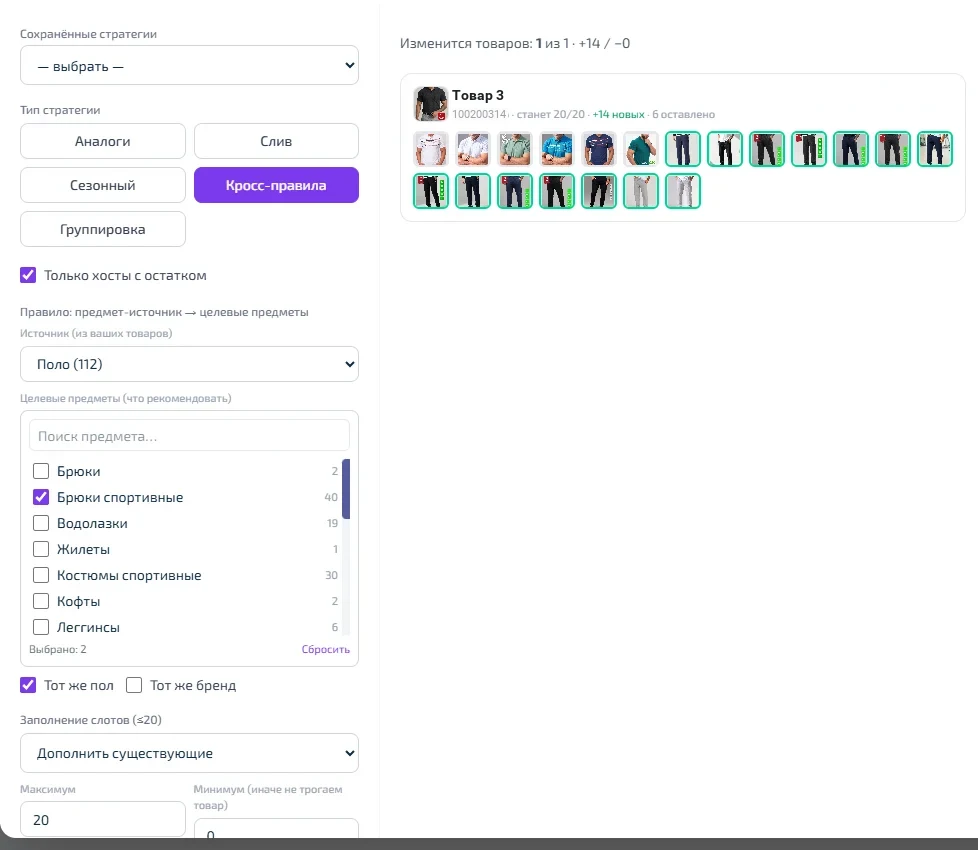Pick the Кросс-правила strategy button
This screenshot has width=978, height=850.
pos(276,185)
